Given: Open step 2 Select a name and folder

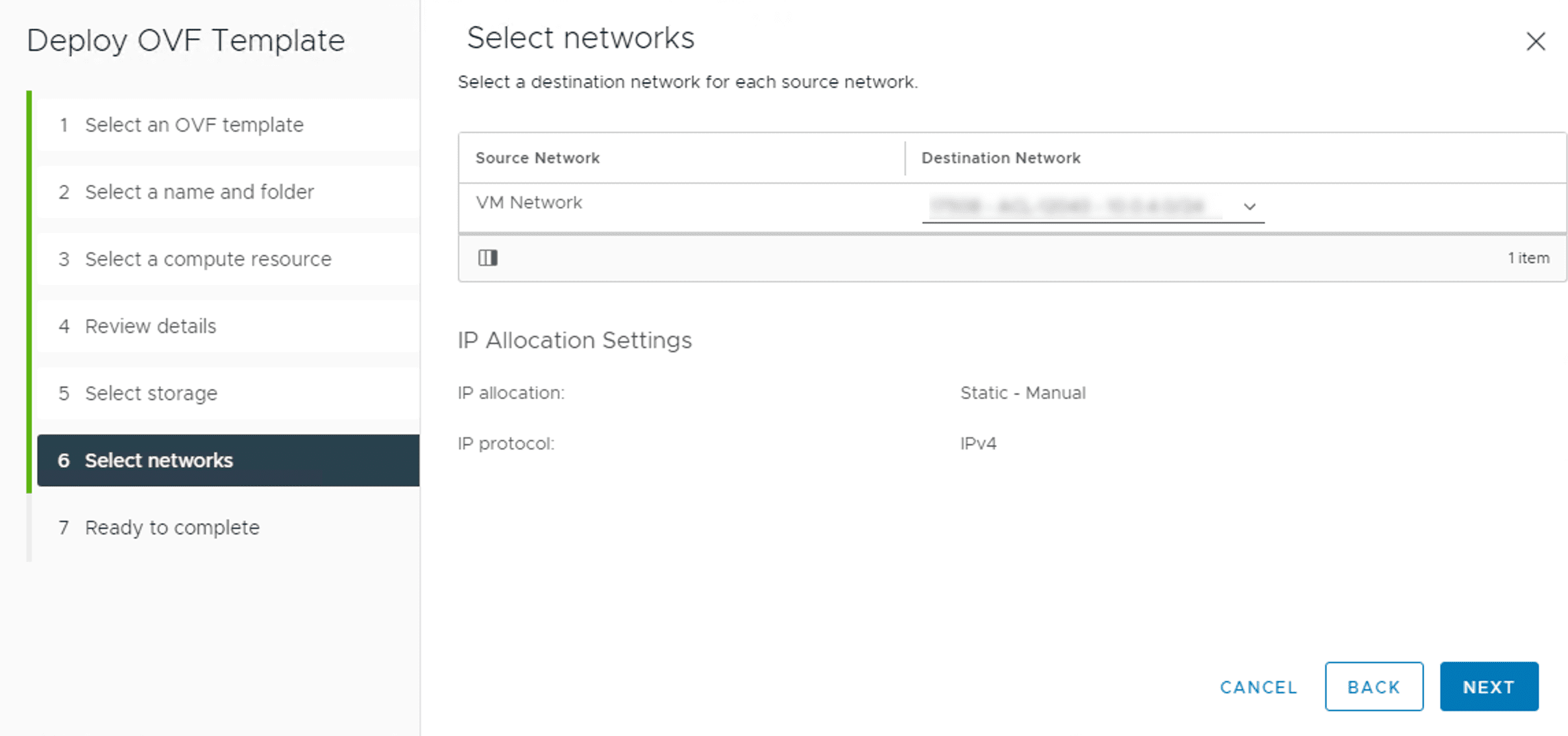Looking at the screenshot, I should pyautogui.click(x=199, y=192).
